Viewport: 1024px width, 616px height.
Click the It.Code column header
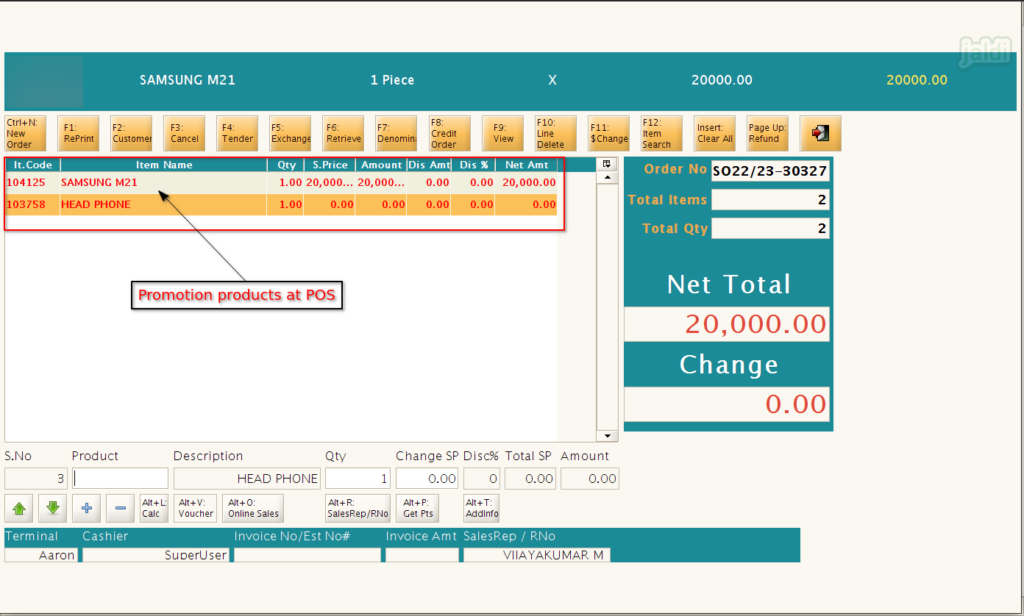[x=33, y=165]
